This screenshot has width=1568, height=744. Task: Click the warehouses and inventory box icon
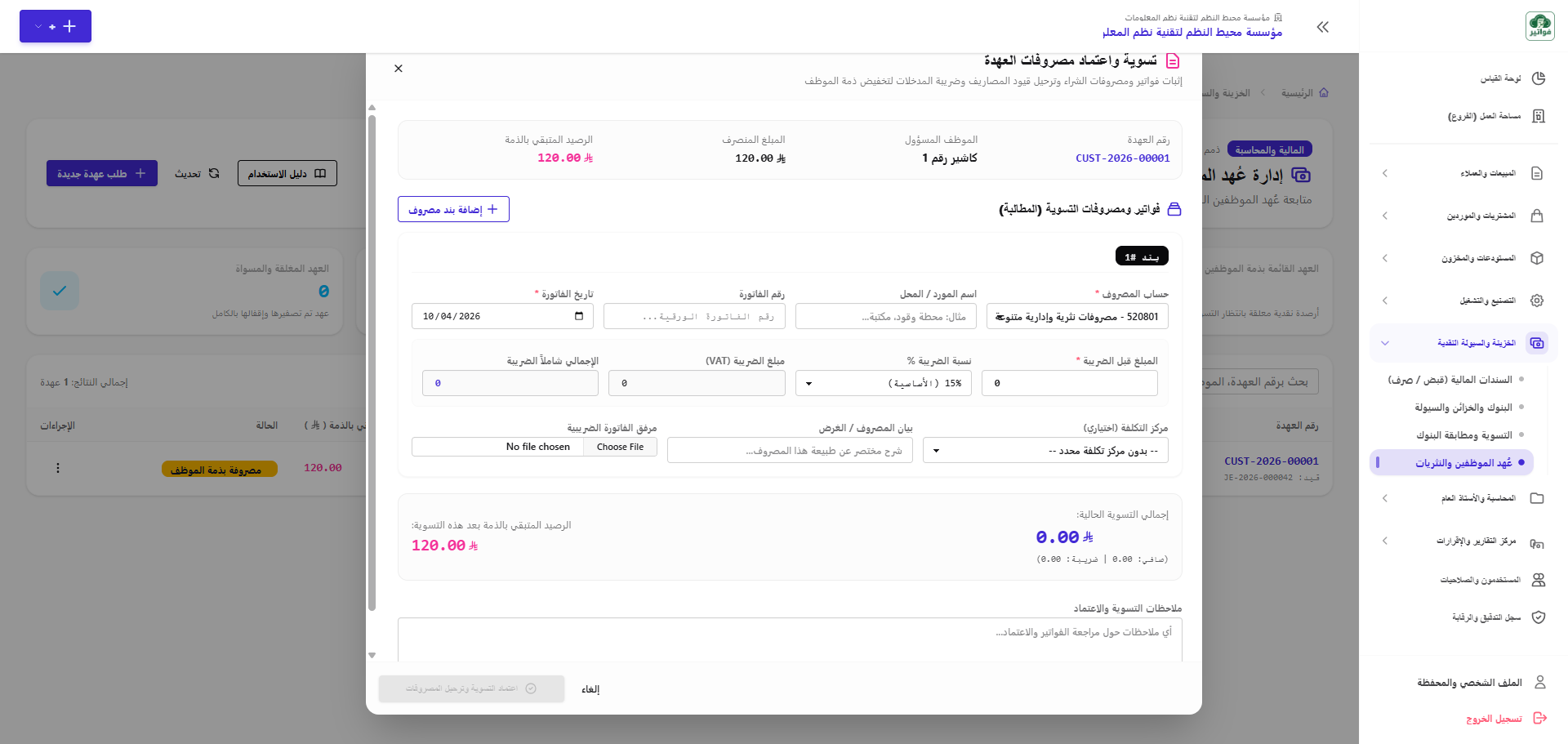click(x=1537, y=258)
